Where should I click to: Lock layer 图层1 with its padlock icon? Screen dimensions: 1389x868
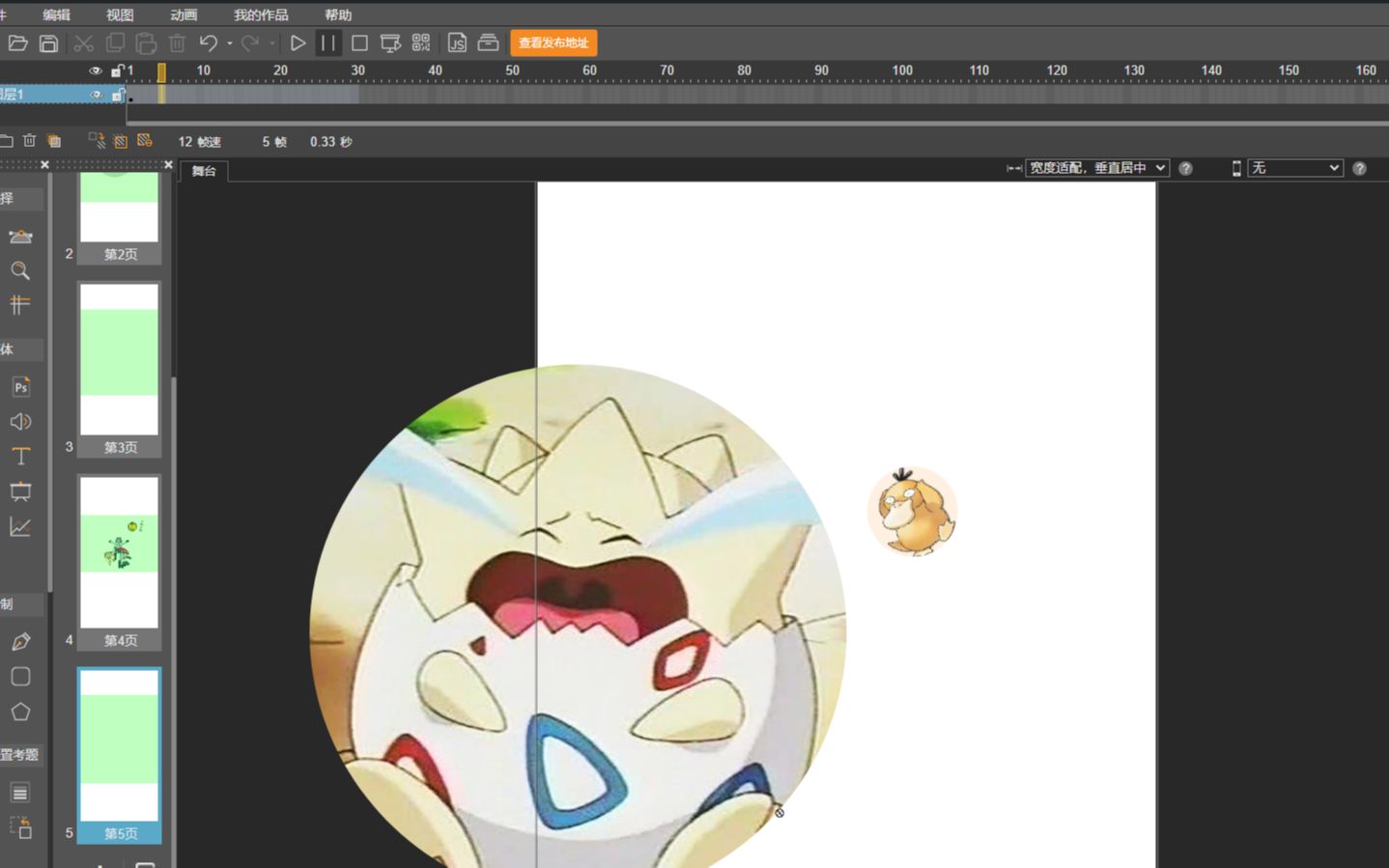tap(117, 95)
